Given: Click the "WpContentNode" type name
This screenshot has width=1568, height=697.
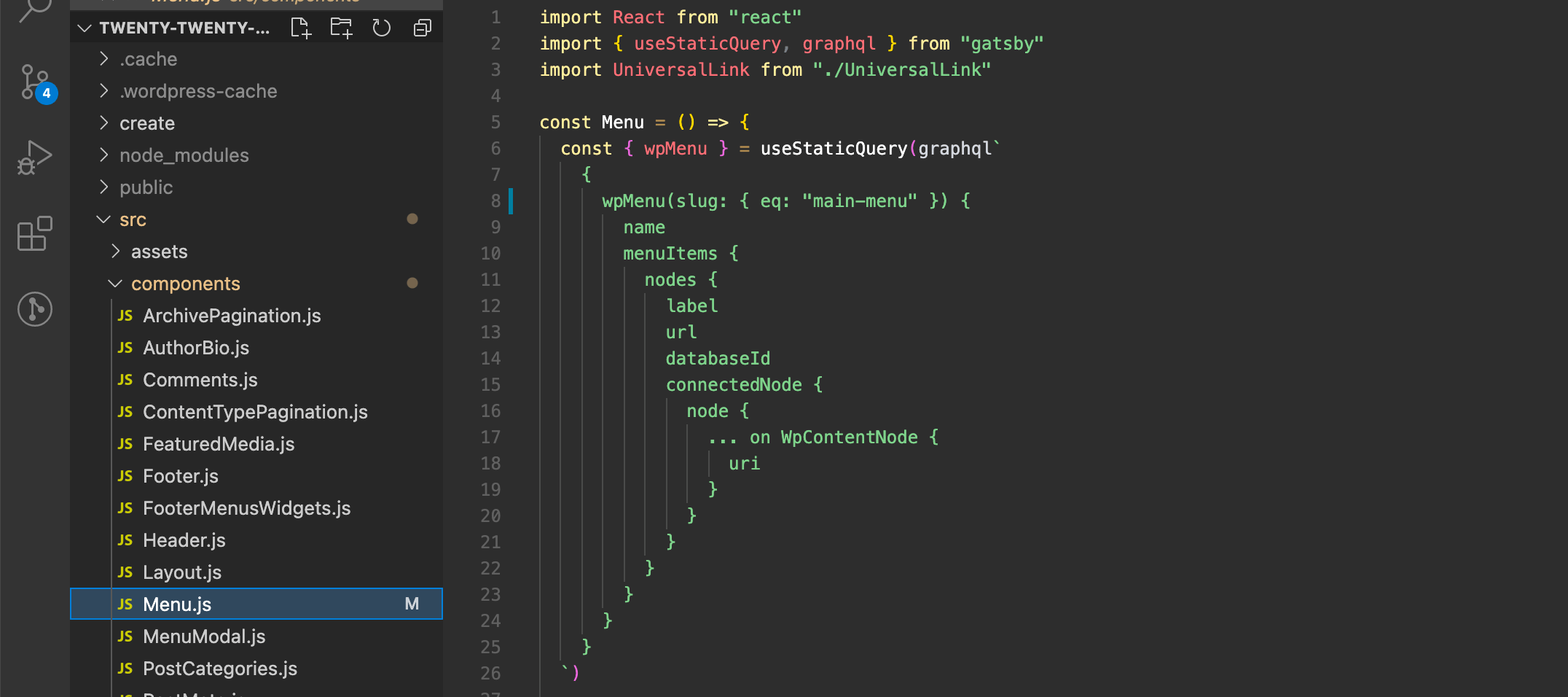Looking at the screenshot, I should click(849, 437).
